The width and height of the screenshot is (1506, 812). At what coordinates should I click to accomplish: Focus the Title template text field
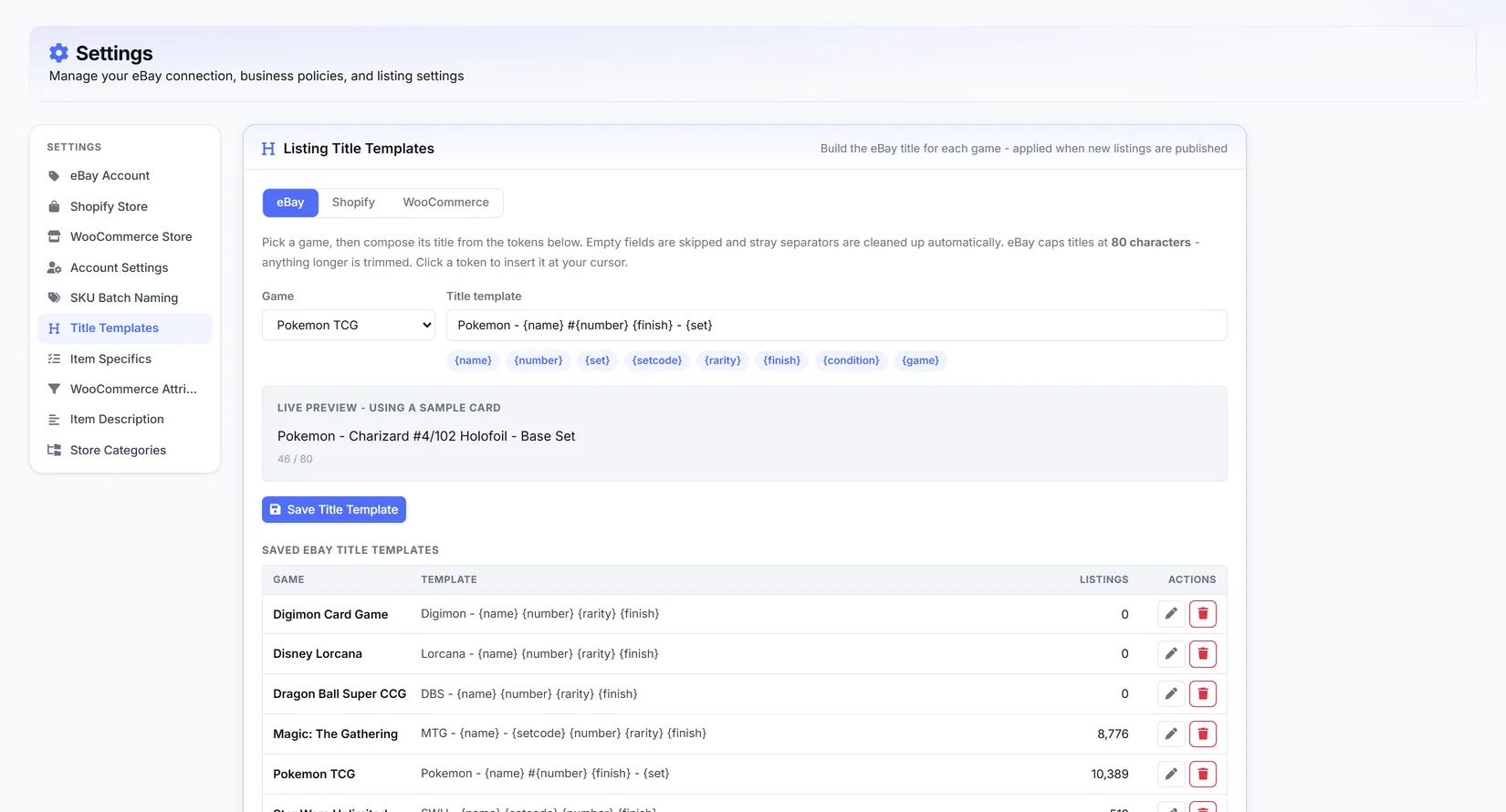point(837,326)
